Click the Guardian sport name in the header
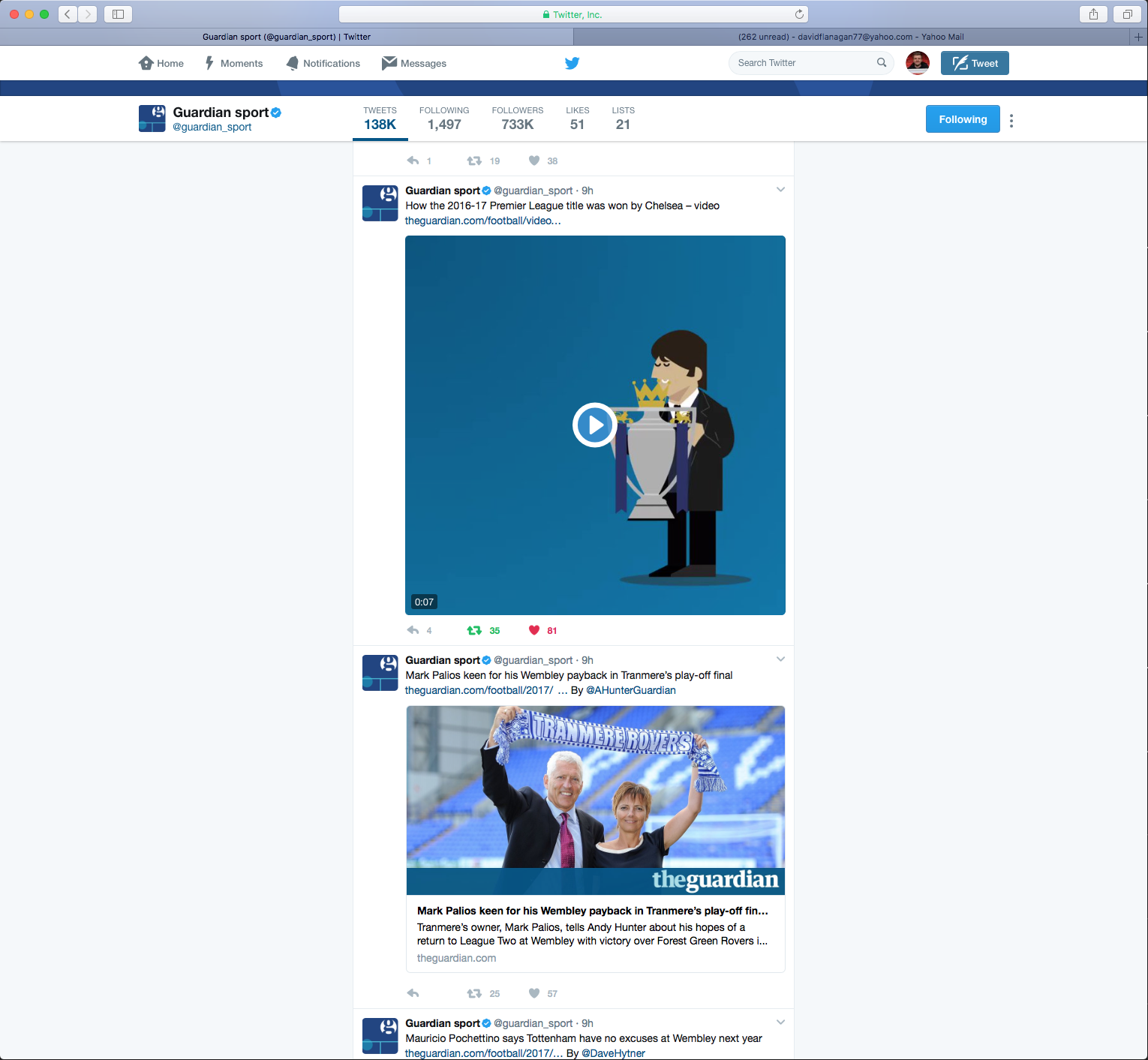Image resolution: width=1148 pixels, height=1060 pixels. [221, 113]
